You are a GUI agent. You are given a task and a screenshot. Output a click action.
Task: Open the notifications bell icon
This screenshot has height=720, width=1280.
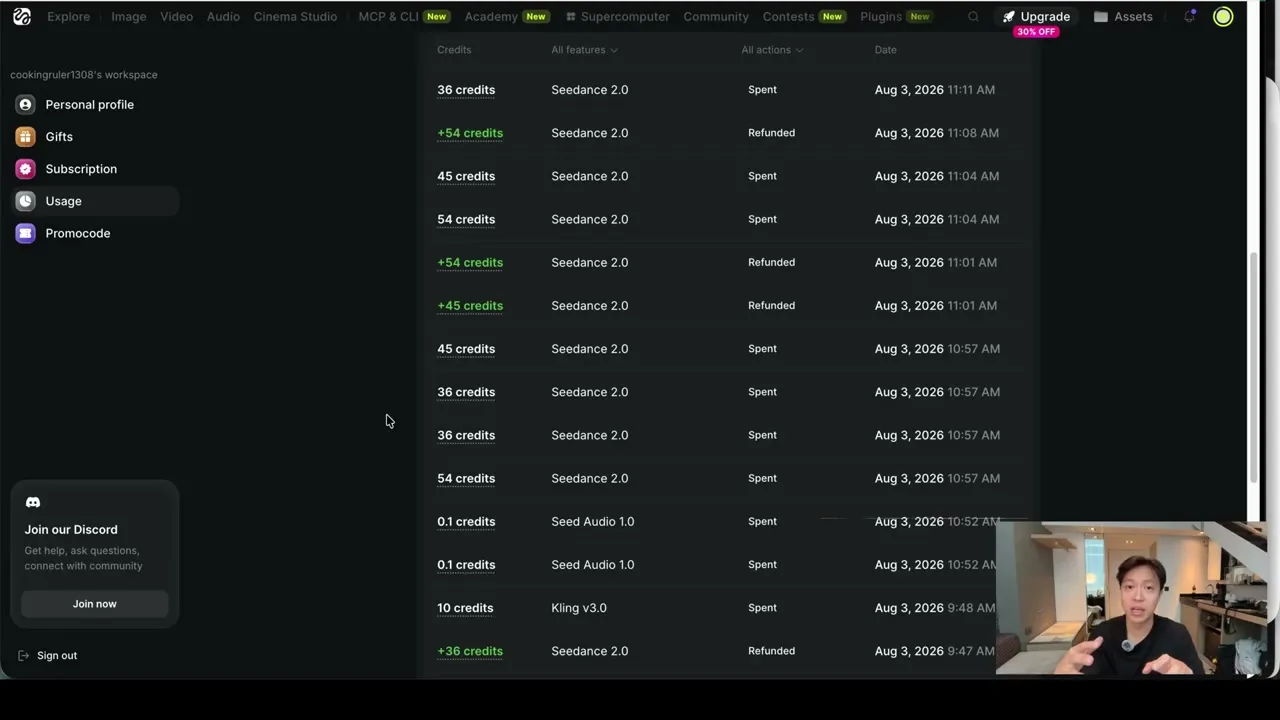(1189, 17)
